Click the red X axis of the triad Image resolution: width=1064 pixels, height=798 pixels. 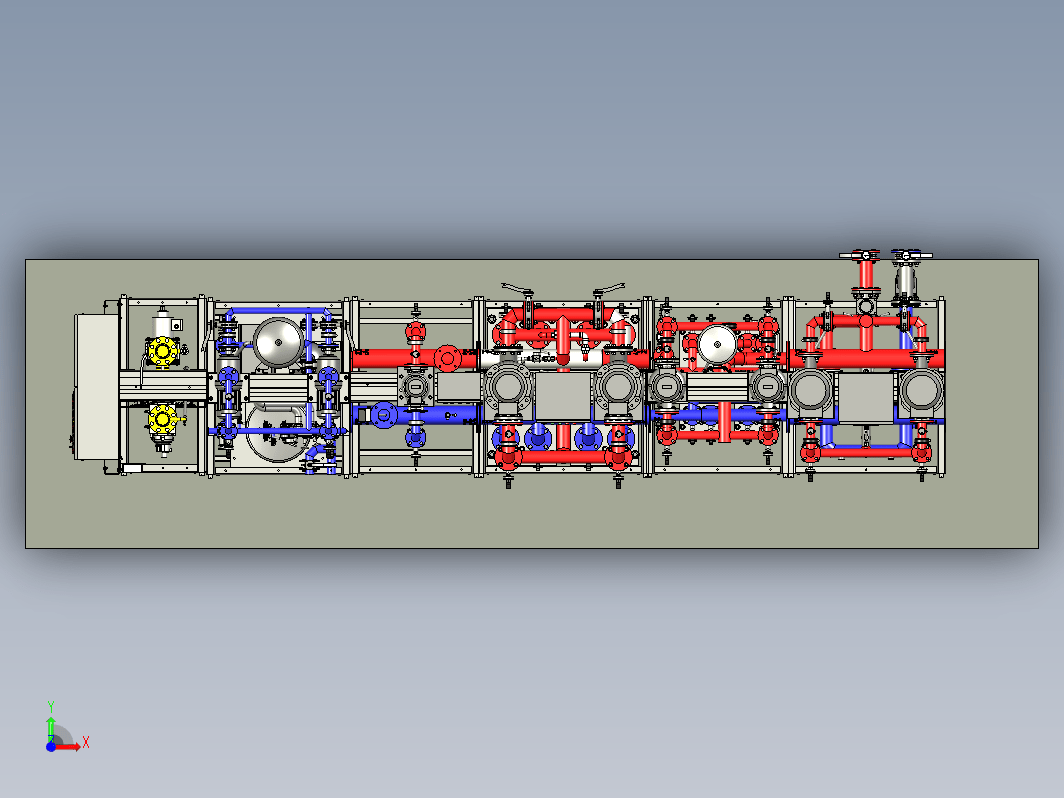coord(68,747)
